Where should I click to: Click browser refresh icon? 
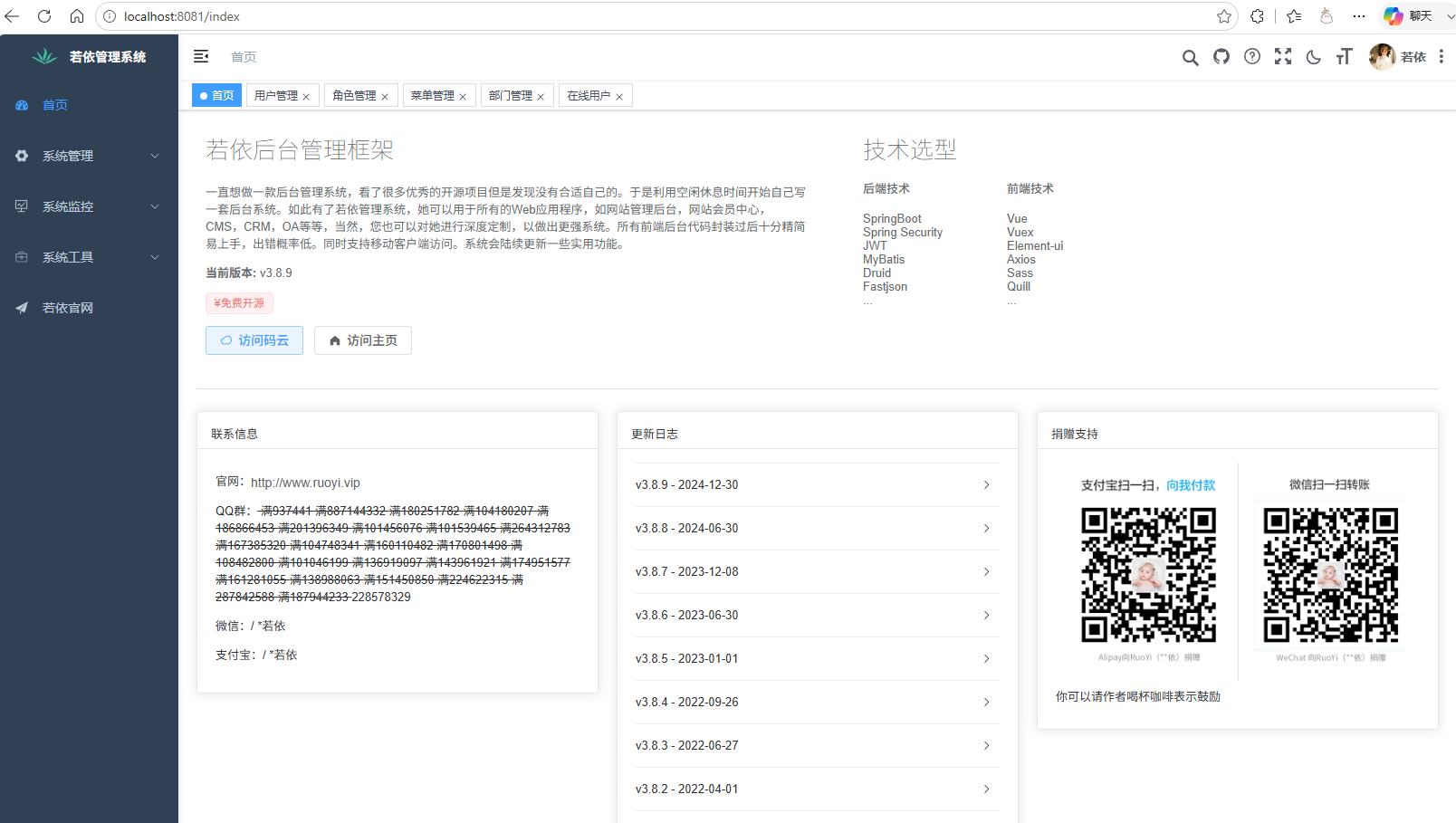pos(44,16)
